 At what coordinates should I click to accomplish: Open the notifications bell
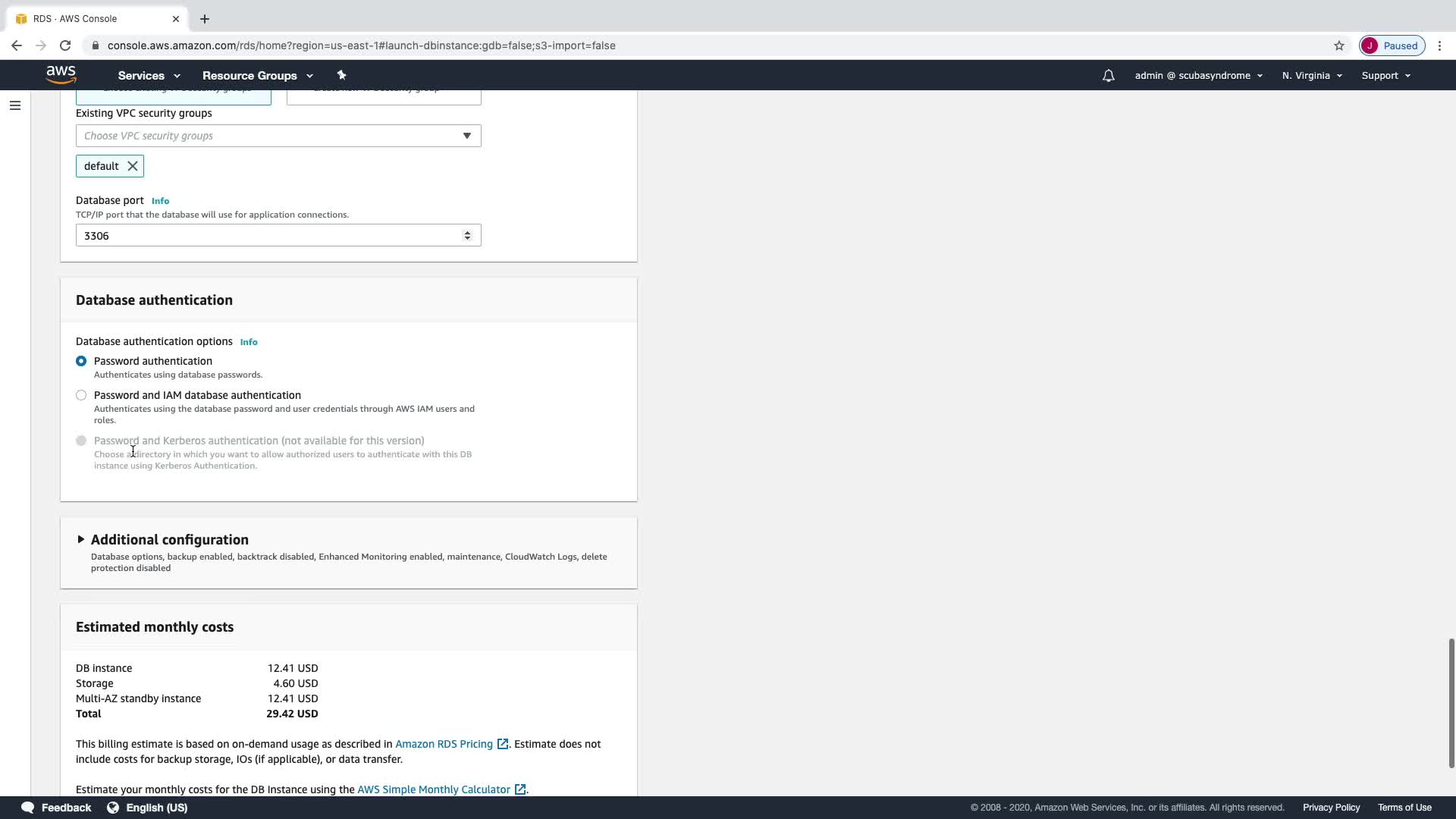(x=1108, y=76)
